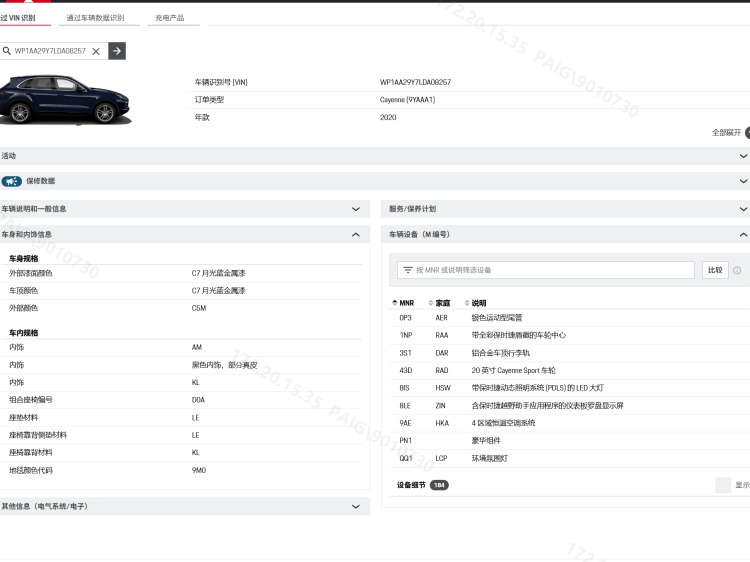
Task: Select equipment row 0P3 银色运动型尾管
Action: pos(569,318)
